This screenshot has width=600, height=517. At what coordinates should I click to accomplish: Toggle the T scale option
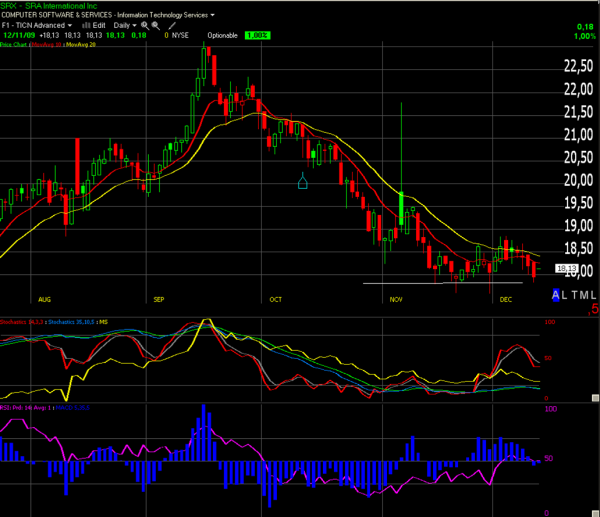(x=575, y=295)
